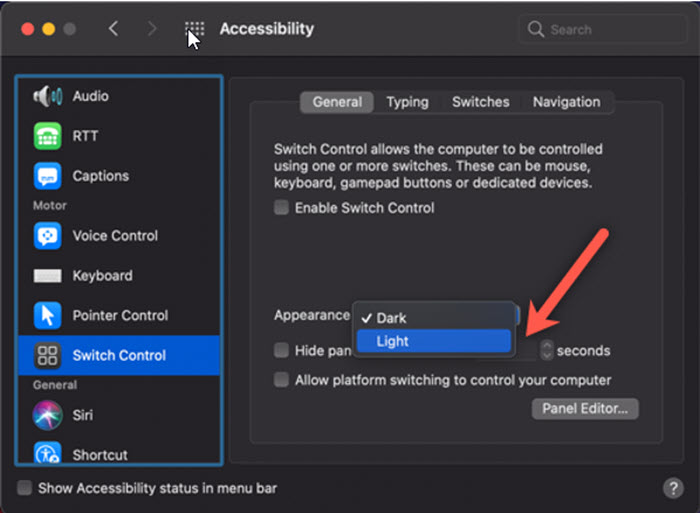Adjust seconds stepper arrows
The width and height of the screenshot is (700, 513).
pyautogui.click(x=546, y=350)
